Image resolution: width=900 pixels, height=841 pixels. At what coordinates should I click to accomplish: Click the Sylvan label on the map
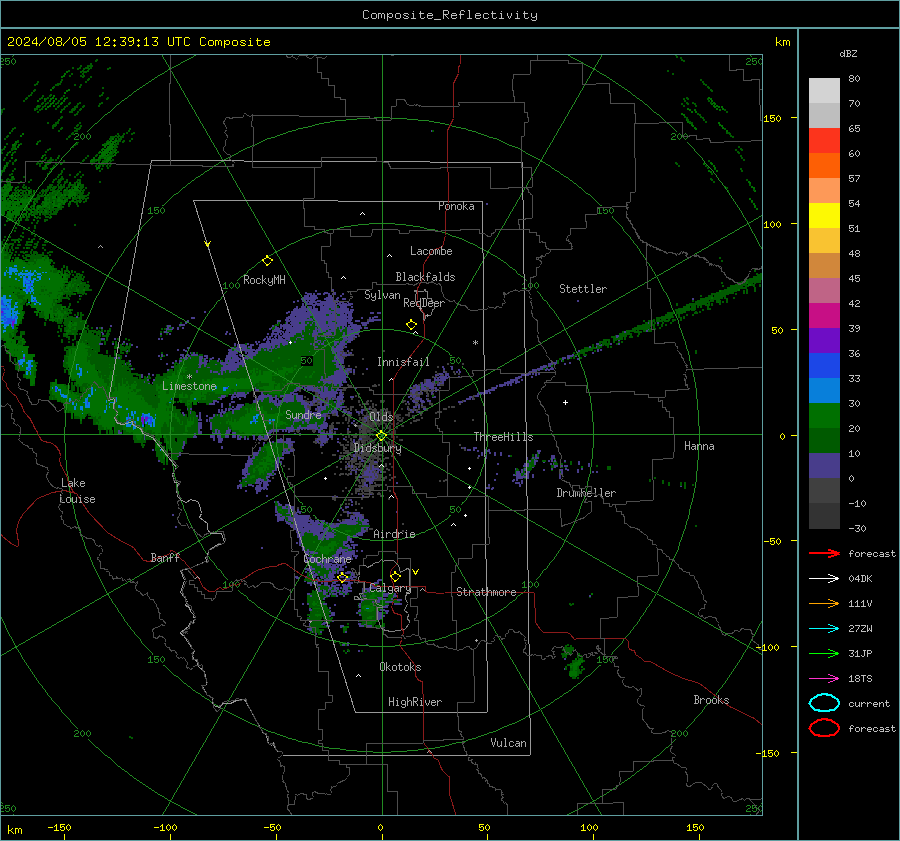click(382, 295)
